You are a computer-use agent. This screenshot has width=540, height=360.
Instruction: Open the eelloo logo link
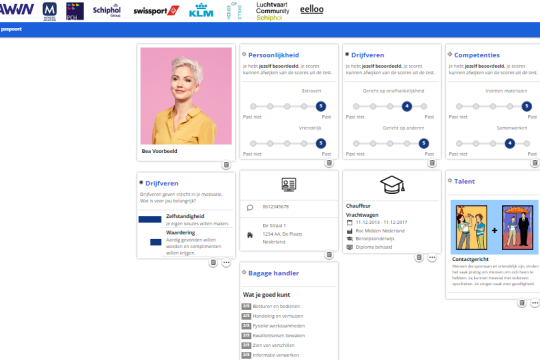(x=312, y=10)
